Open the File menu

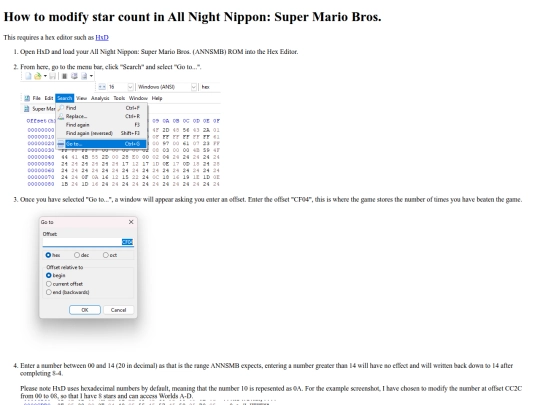click(37, 98)
